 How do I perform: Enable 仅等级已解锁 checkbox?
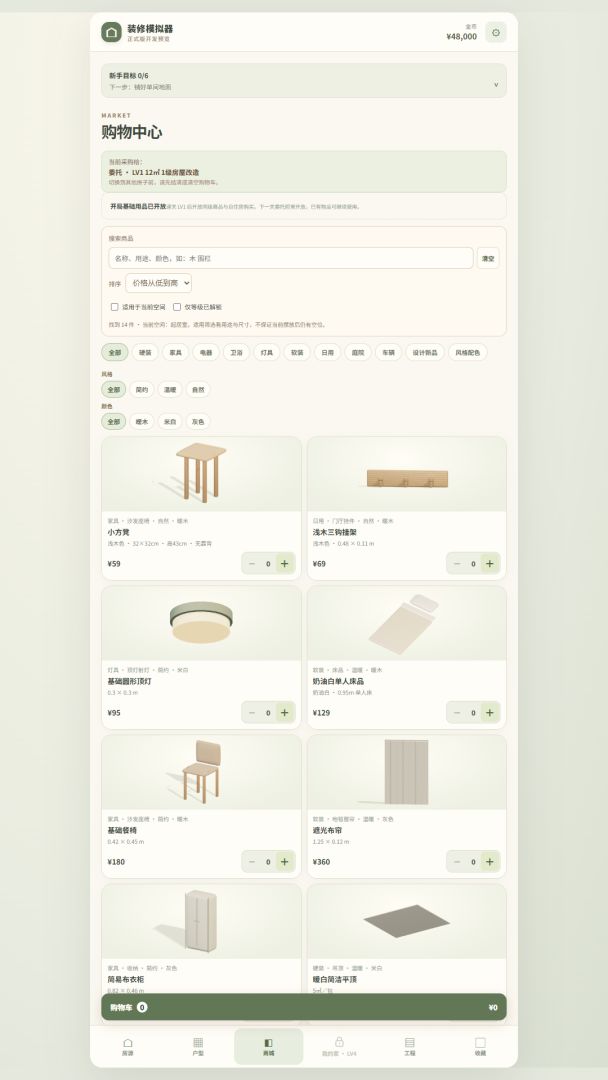pos(177,307)
